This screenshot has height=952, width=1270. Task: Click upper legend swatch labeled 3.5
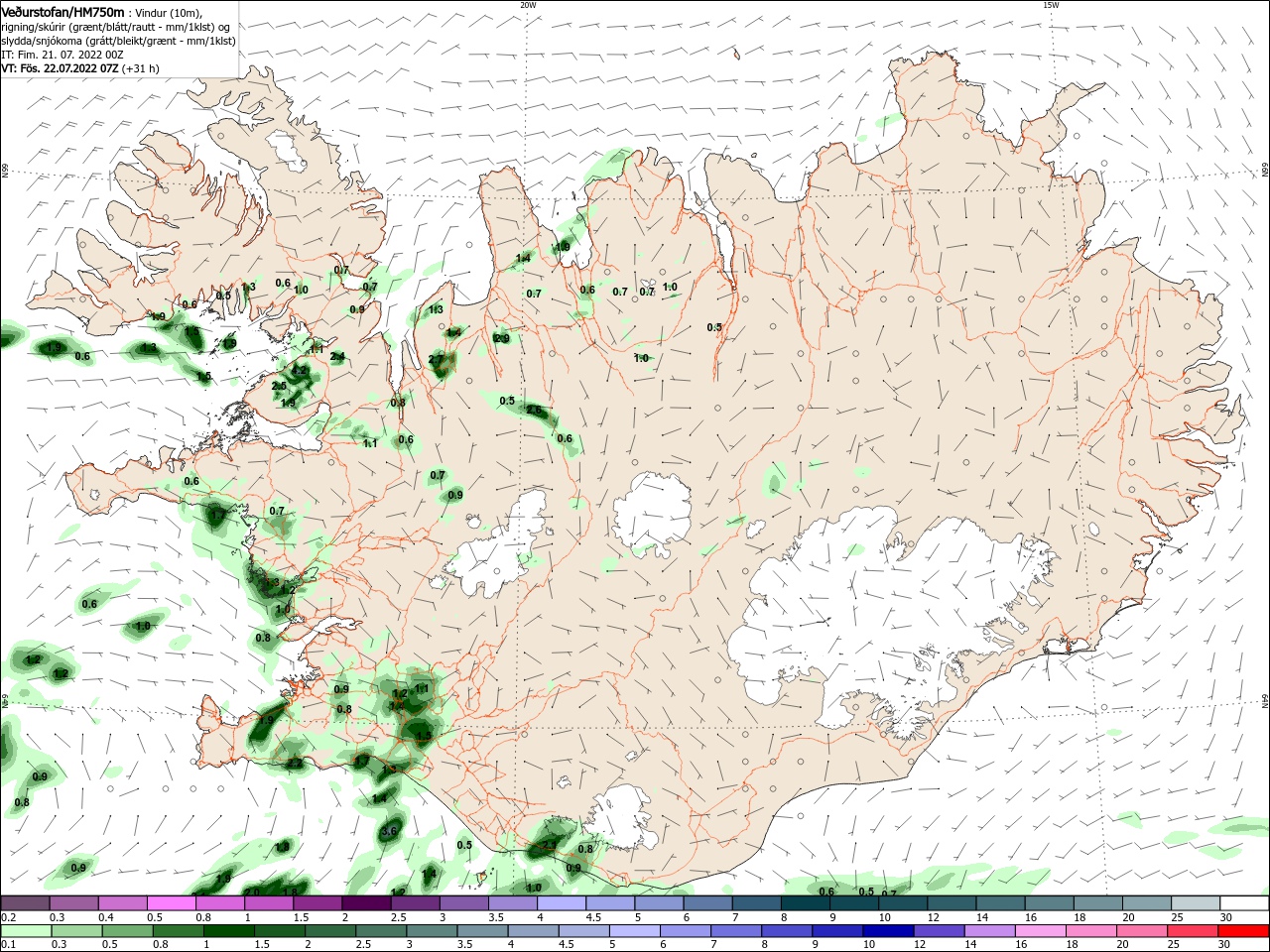[511, 903]
